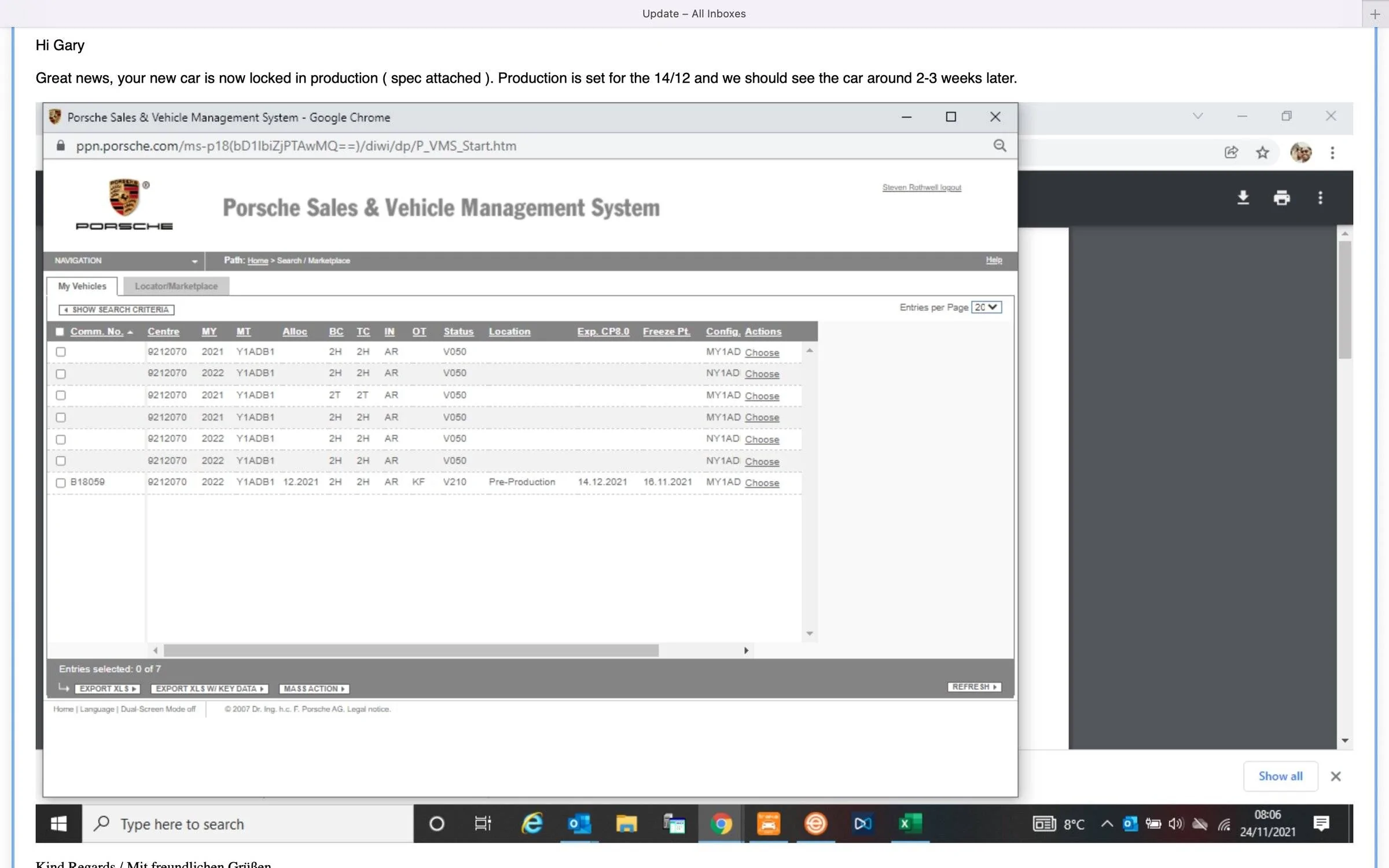The width and height of the screenshot is (1389, 868).
Task: Click the Home link in the path
Action: coord(258,261)
